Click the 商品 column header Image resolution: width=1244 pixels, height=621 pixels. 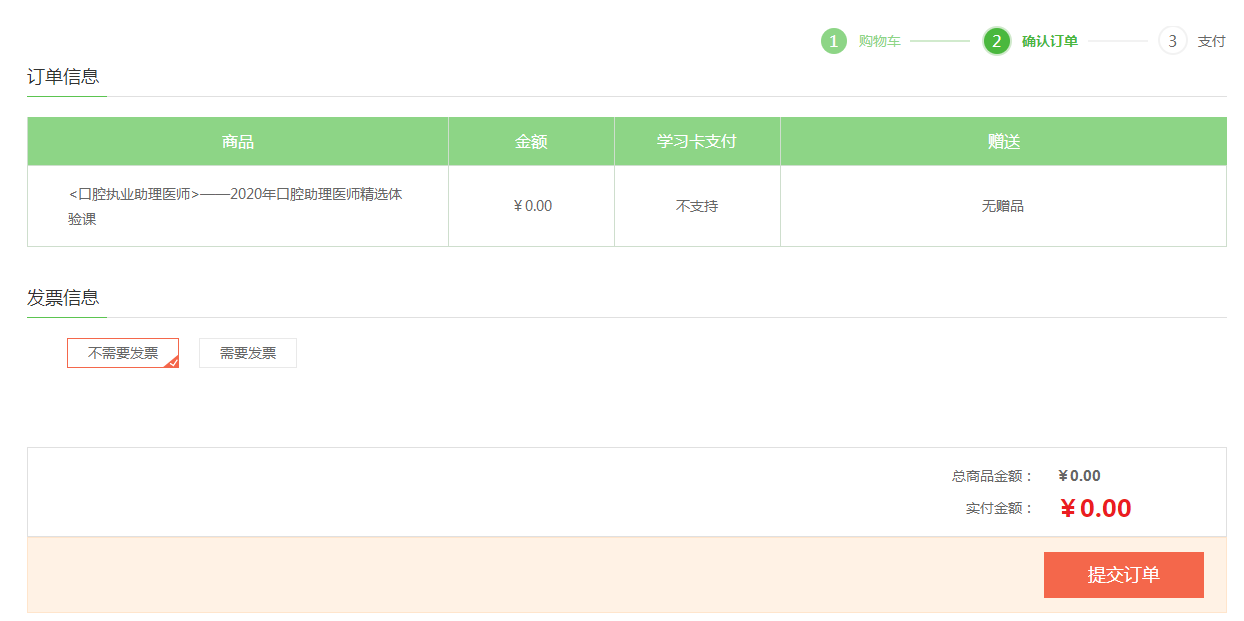pos(238,142)
